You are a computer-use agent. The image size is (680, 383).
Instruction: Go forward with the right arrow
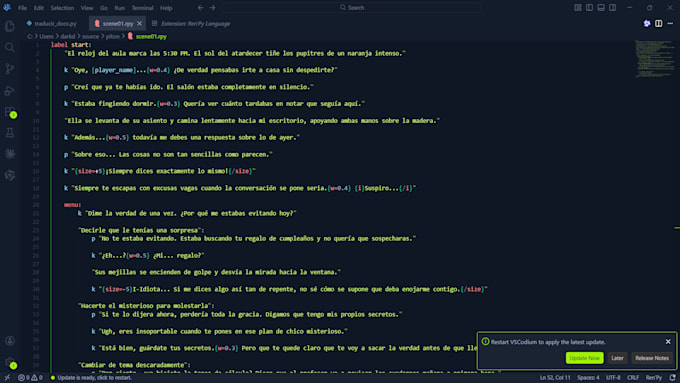pyautogui.click(x=212, y=7)
